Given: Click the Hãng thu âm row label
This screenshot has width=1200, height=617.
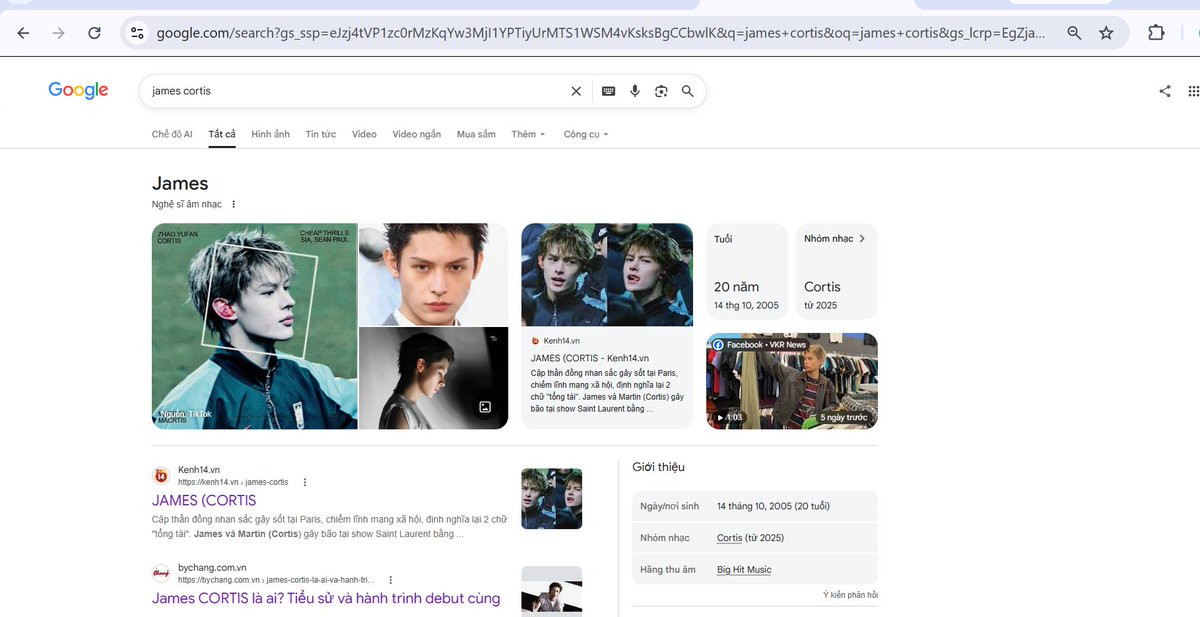Looking at the screenshot, I should coord(666,570).
